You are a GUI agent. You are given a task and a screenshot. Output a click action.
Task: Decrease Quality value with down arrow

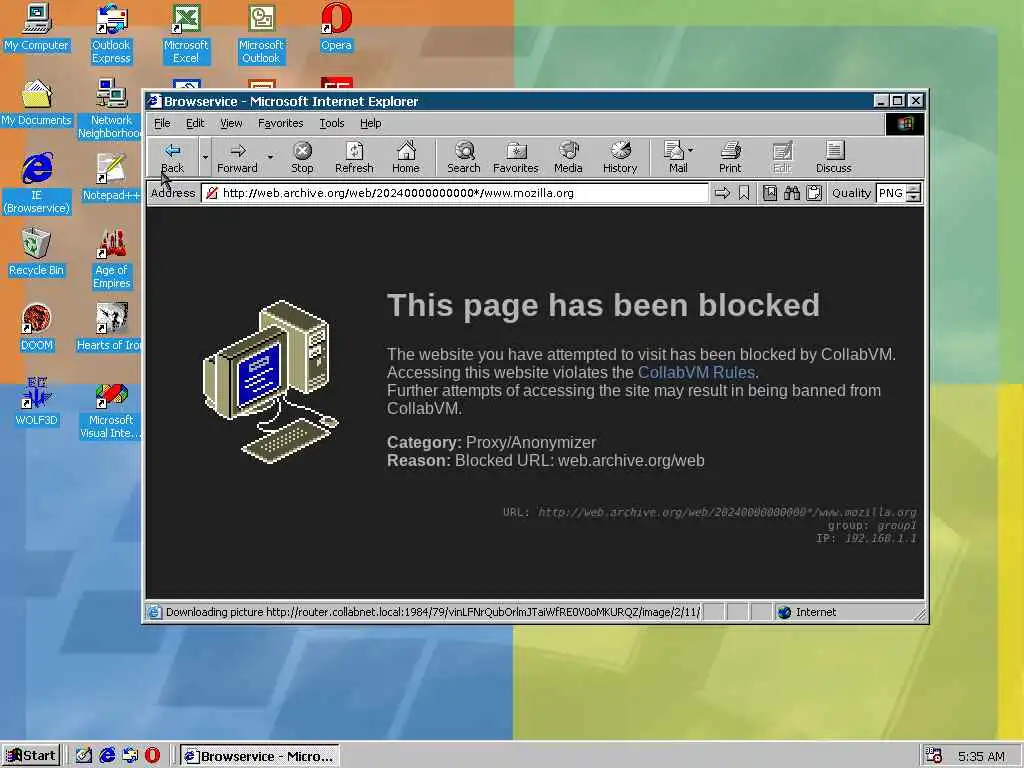pyautogui.click(x=914, y=197)
